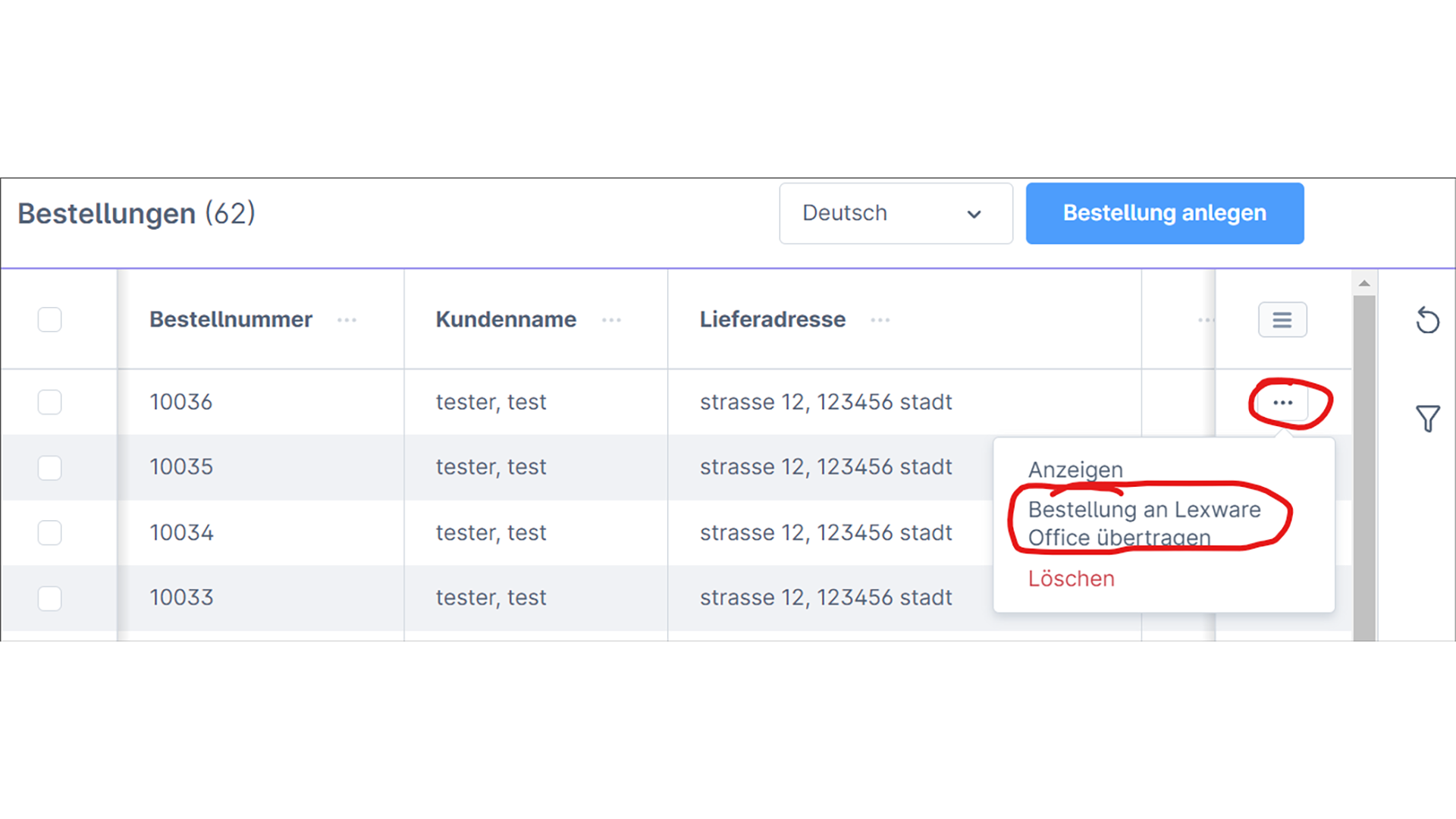The width and height of the screenshot is (1456, 819).
Task: Click the order number 10035 cell
Action: tap(181, 467)
